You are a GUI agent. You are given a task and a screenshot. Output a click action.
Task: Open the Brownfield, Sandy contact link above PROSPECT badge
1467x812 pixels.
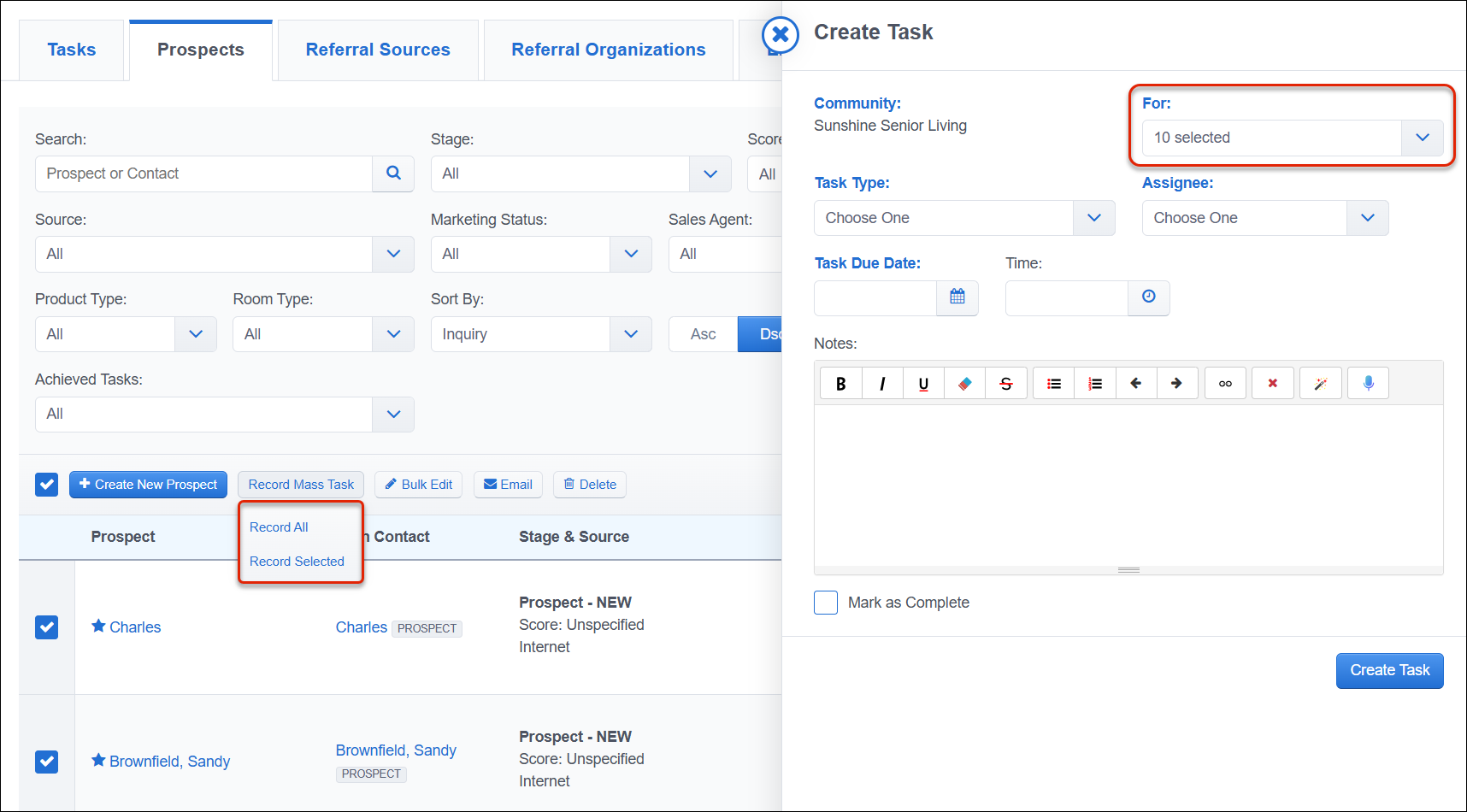[x=396, y=750]
